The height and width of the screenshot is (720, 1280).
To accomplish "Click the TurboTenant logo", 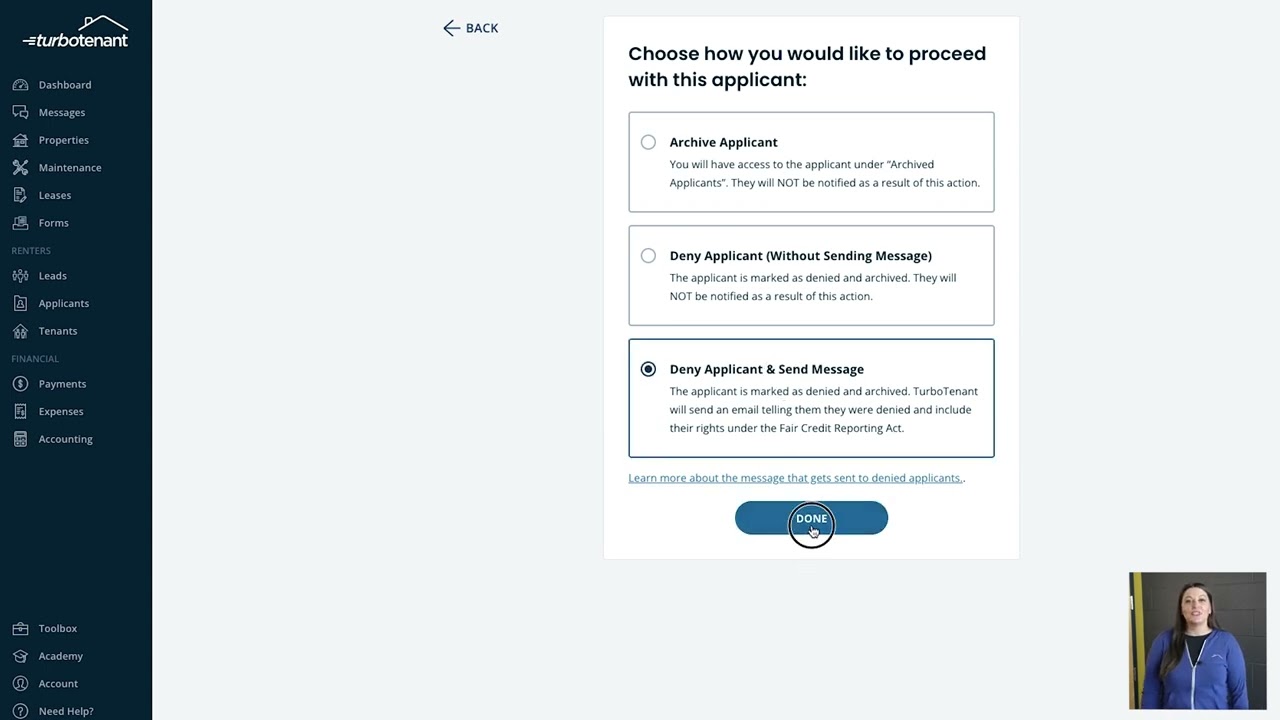I will point(76,32).
